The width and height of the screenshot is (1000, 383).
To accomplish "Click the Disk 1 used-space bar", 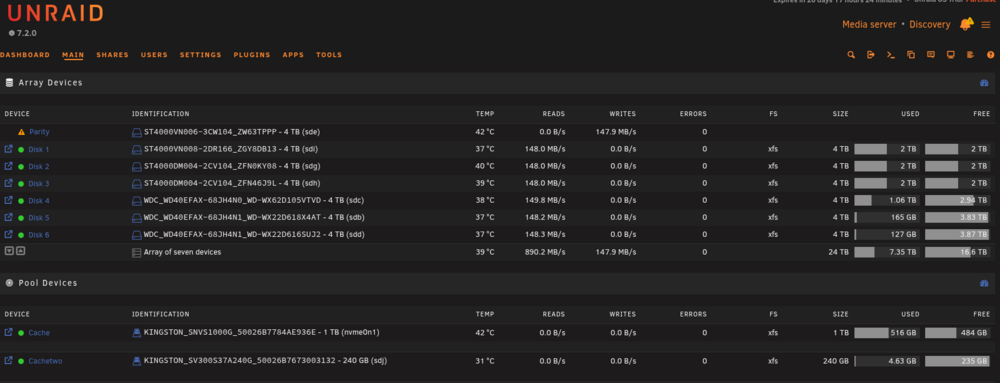I will pyautogui.click(x=887, y=149).
